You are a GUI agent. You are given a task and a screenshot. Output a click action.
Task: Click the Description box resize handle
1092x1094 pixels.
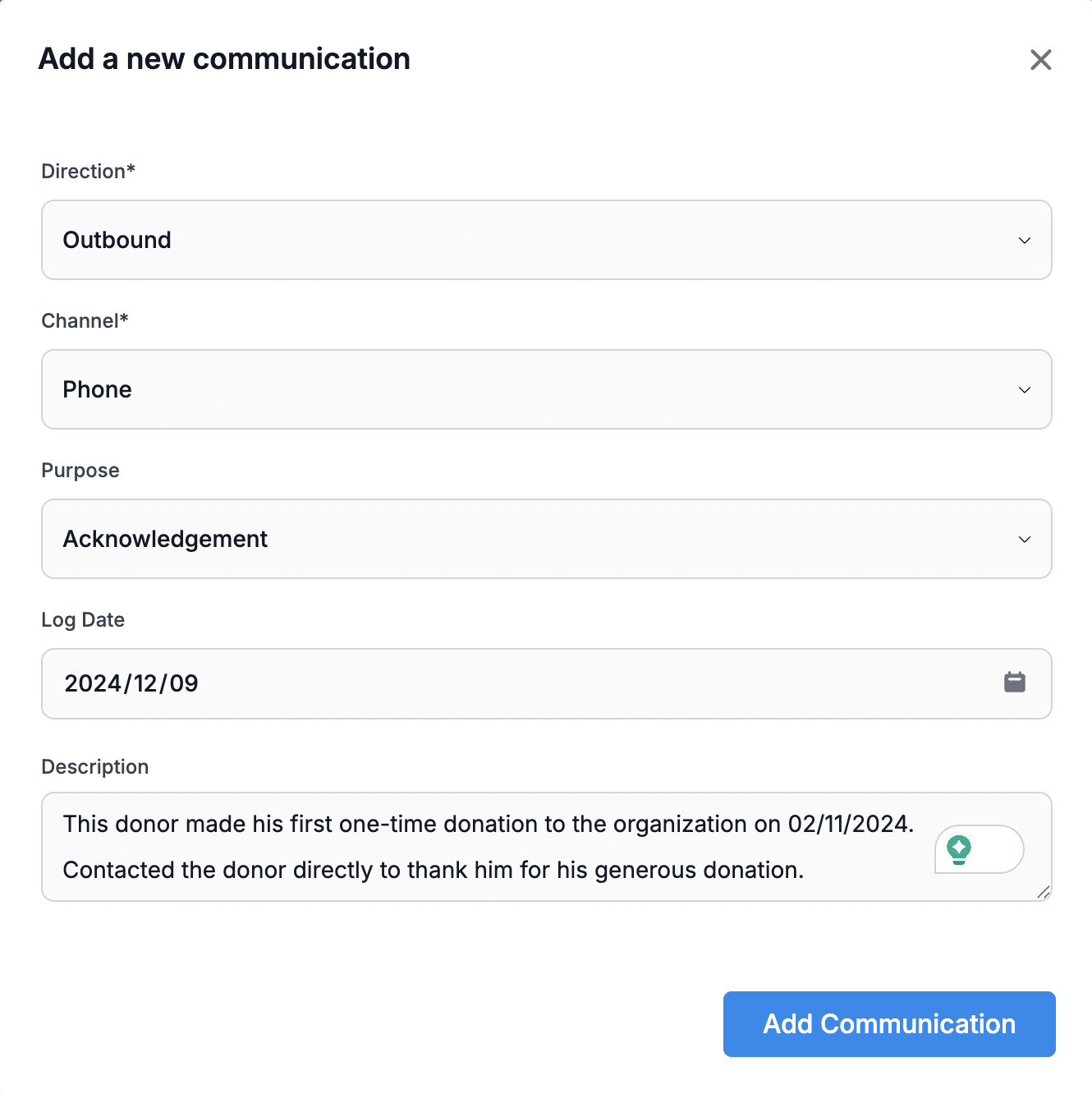click(1044, 893)
